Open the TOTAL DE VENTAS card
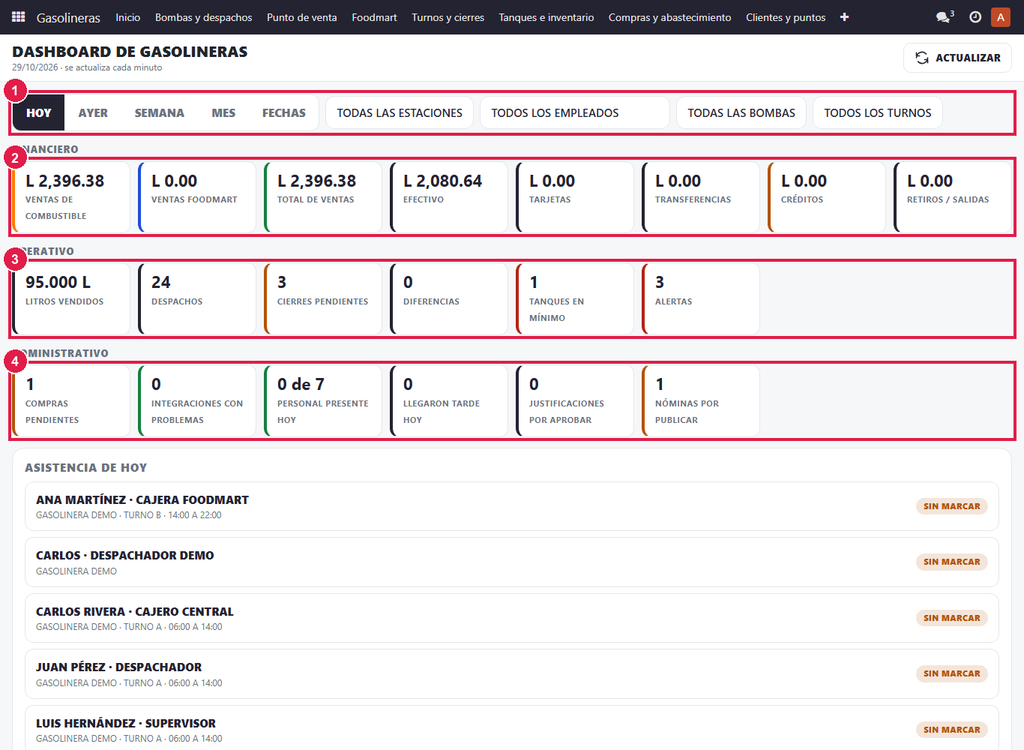Image resolution: width=1024 pixels, height=750 pixels. click(x=323, y=197)
